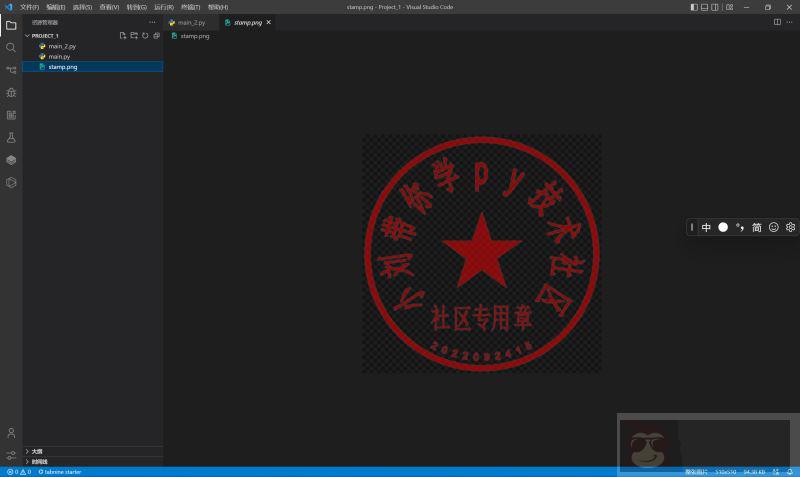This screenshot has height=477, width=800.
Task: Open emoji panel from IME bar
Action: 773,227
